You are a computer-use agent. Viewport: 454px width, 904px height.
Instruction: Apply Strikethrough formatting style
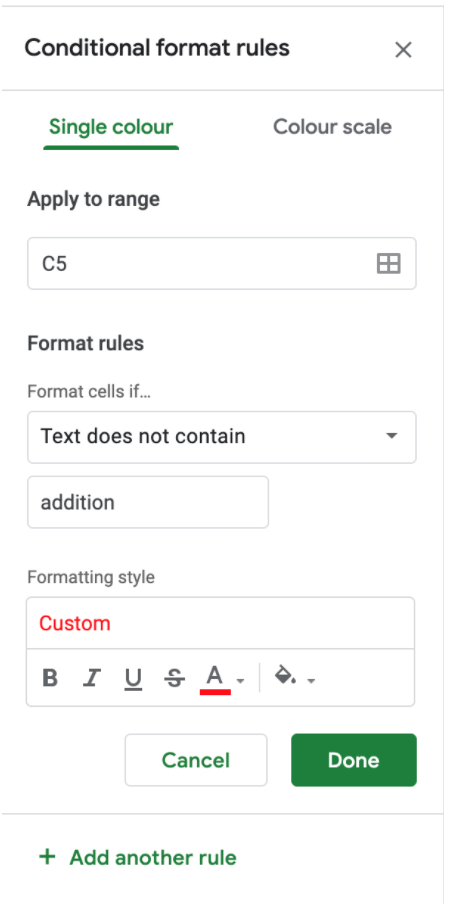point(174,679)
